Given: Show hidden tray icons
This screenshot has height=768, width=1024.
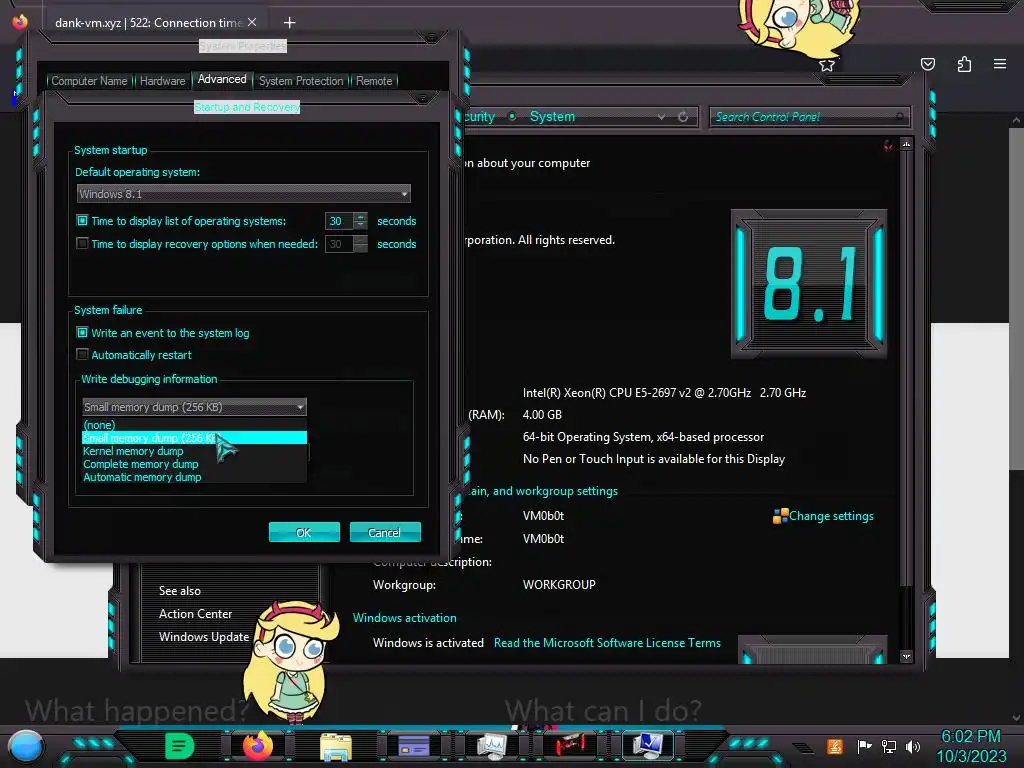Looking at the screenshot, I should (x=803, y=748).
